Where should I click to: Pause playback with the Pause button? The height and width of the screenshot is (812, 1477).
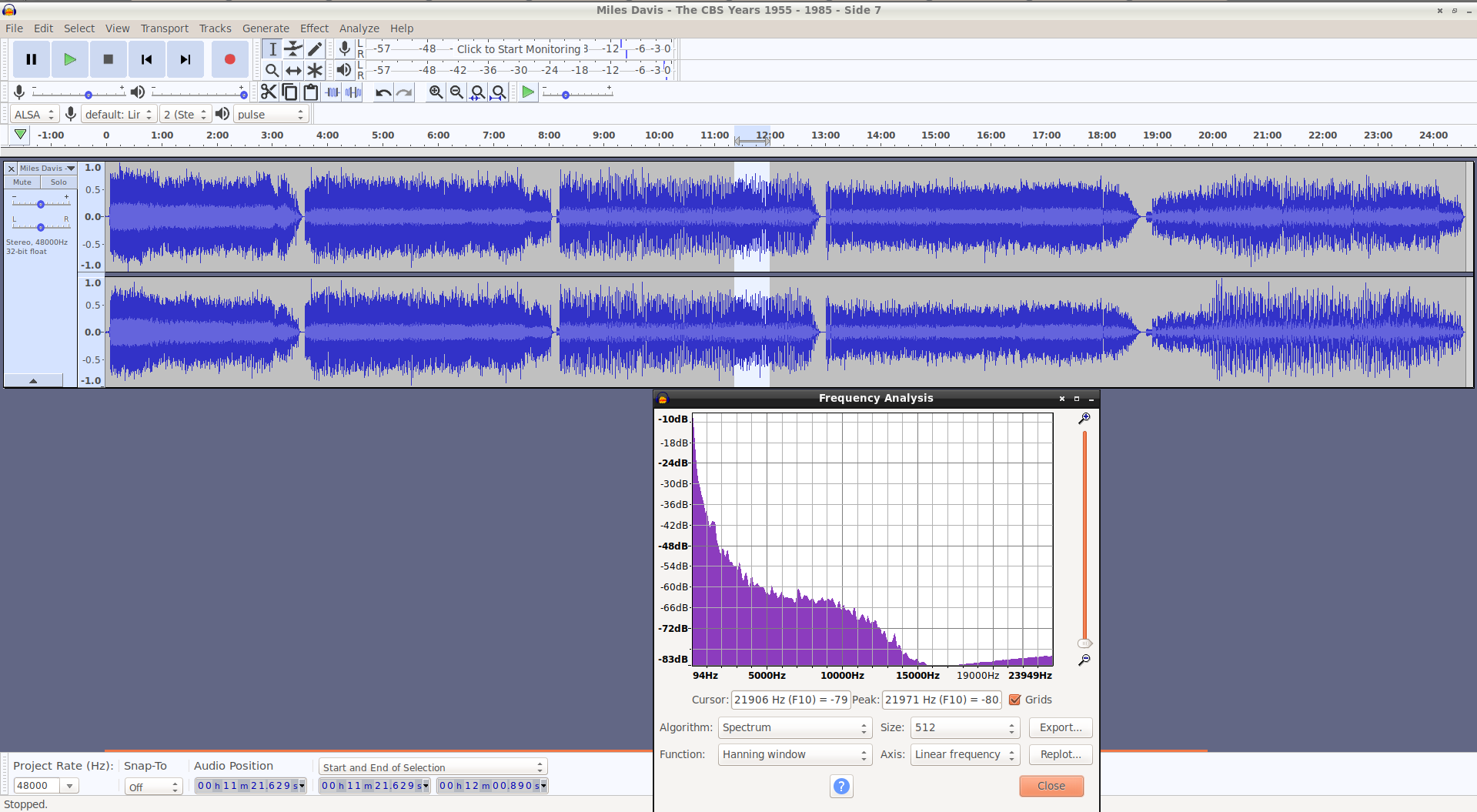click(32, 59)
